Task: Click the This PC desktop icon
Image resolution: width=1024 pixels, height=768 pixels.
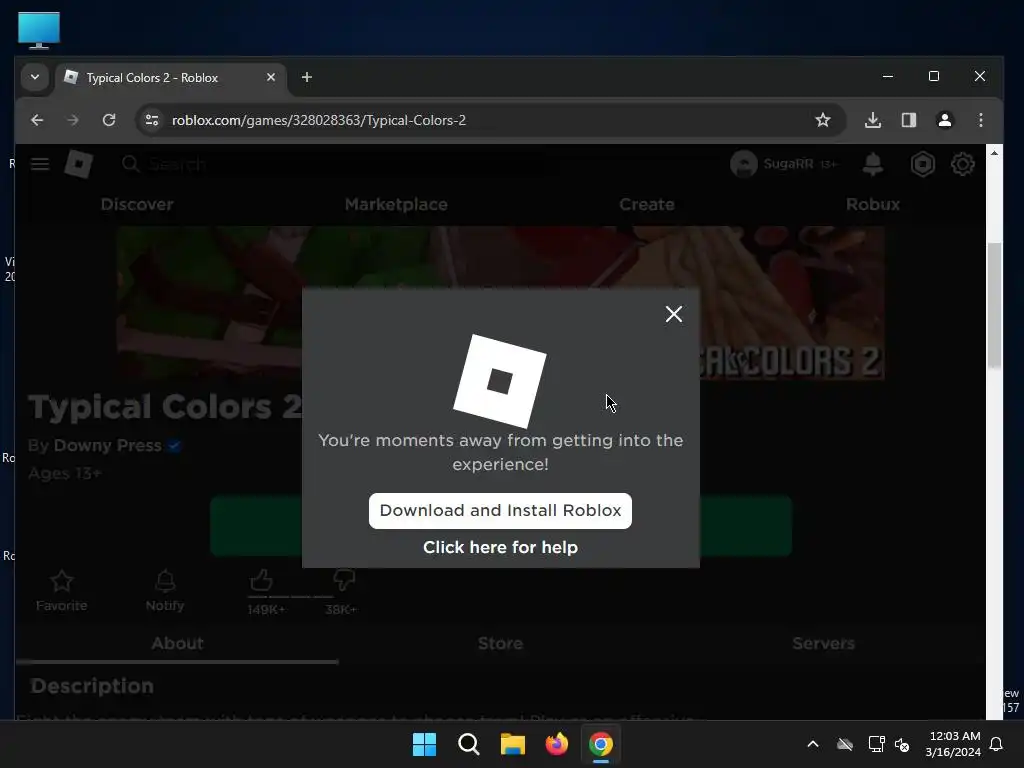Action: 39,30
